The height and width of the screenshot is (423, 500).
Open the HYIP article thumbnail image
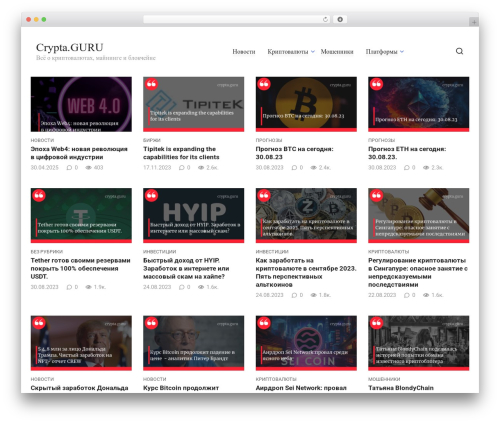tap(193, 215)
